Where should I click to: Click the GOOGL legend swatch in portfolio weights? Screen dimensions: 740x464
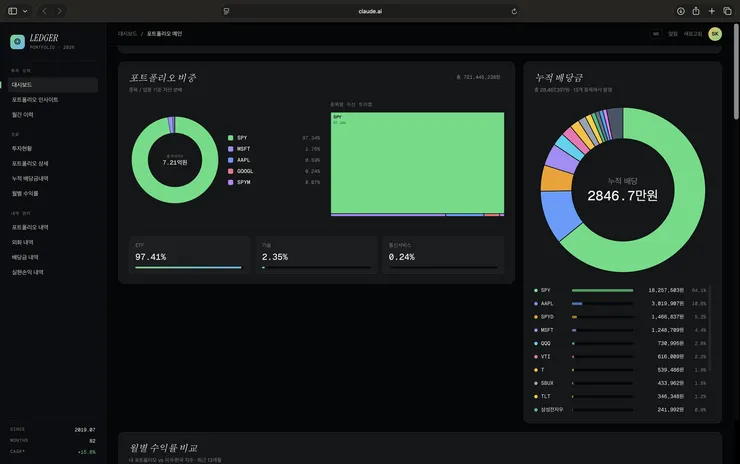pyautogui.click(x=230, y=171)
